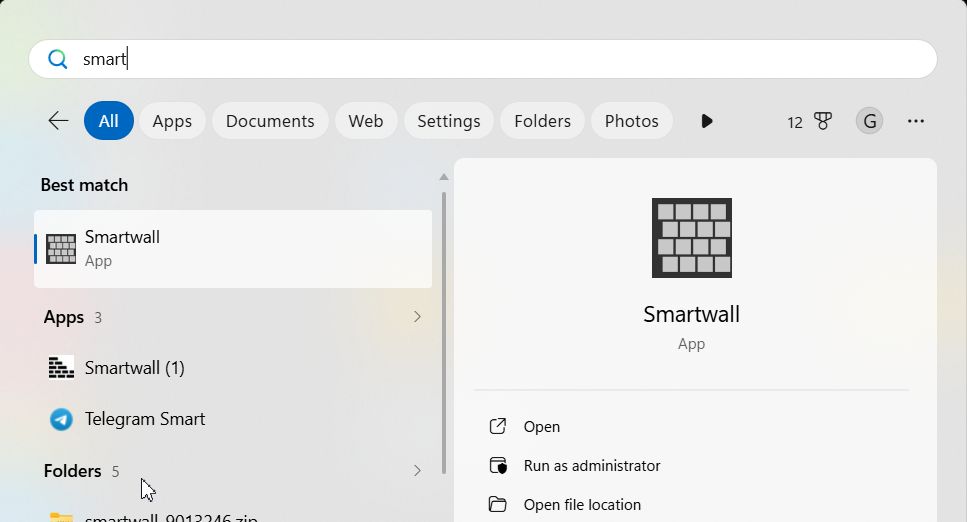Screen dimensions: 967x522
Task: Click the results list scrollbar
Action: 443,333
